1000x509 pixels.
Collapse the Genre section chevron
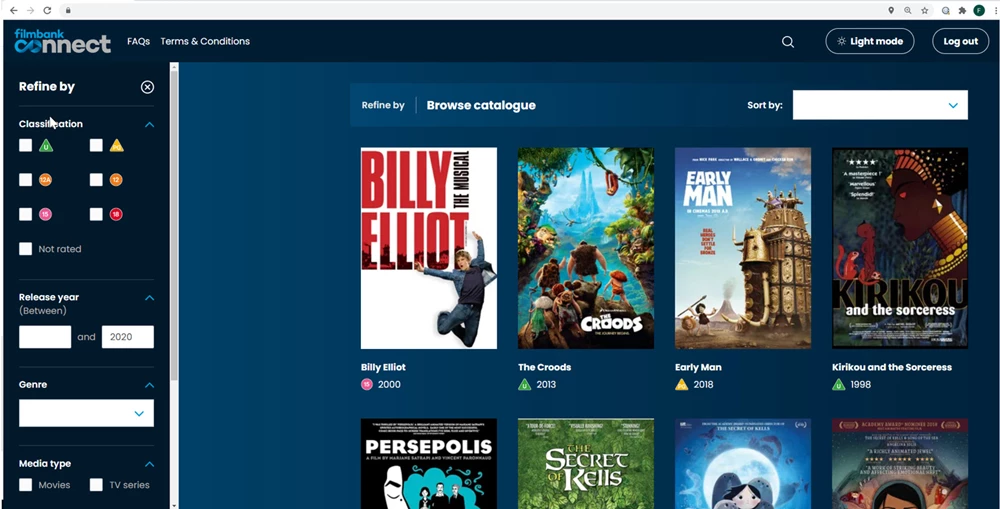coord(149,385)
